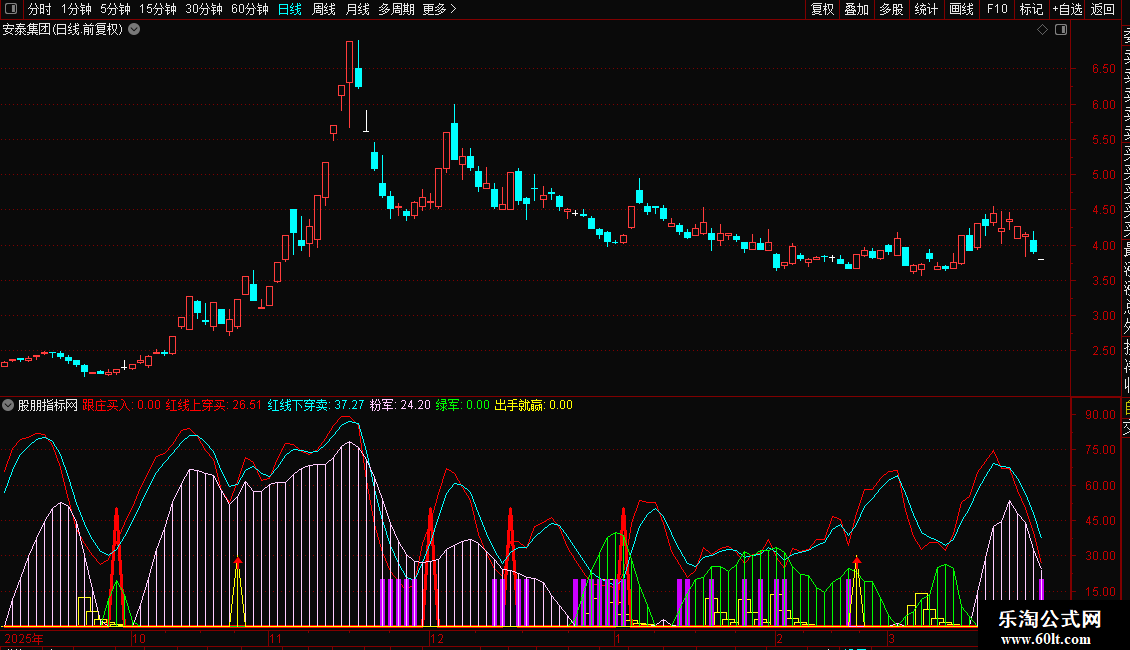Click the 绿军: 0.00 value

(x=463, y=405)
